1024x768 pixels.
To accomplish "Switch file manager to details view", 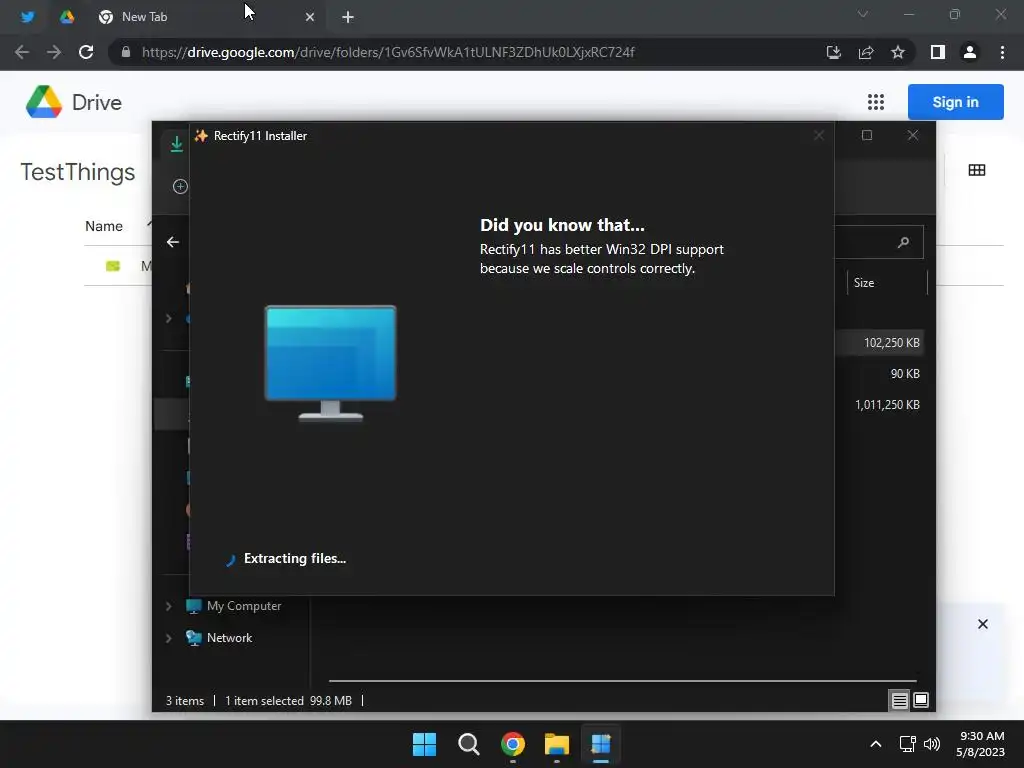I will coord(899,701).
